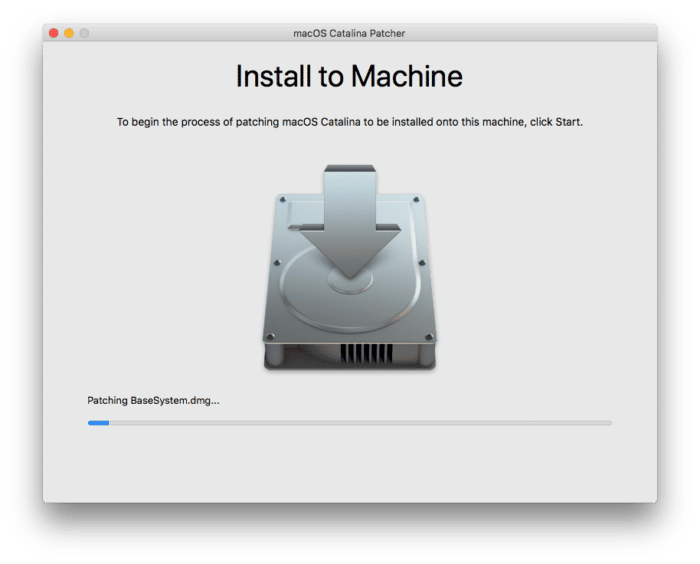
Task: Close the macOS Catalina Patcher window
Action: click(54, 33)
